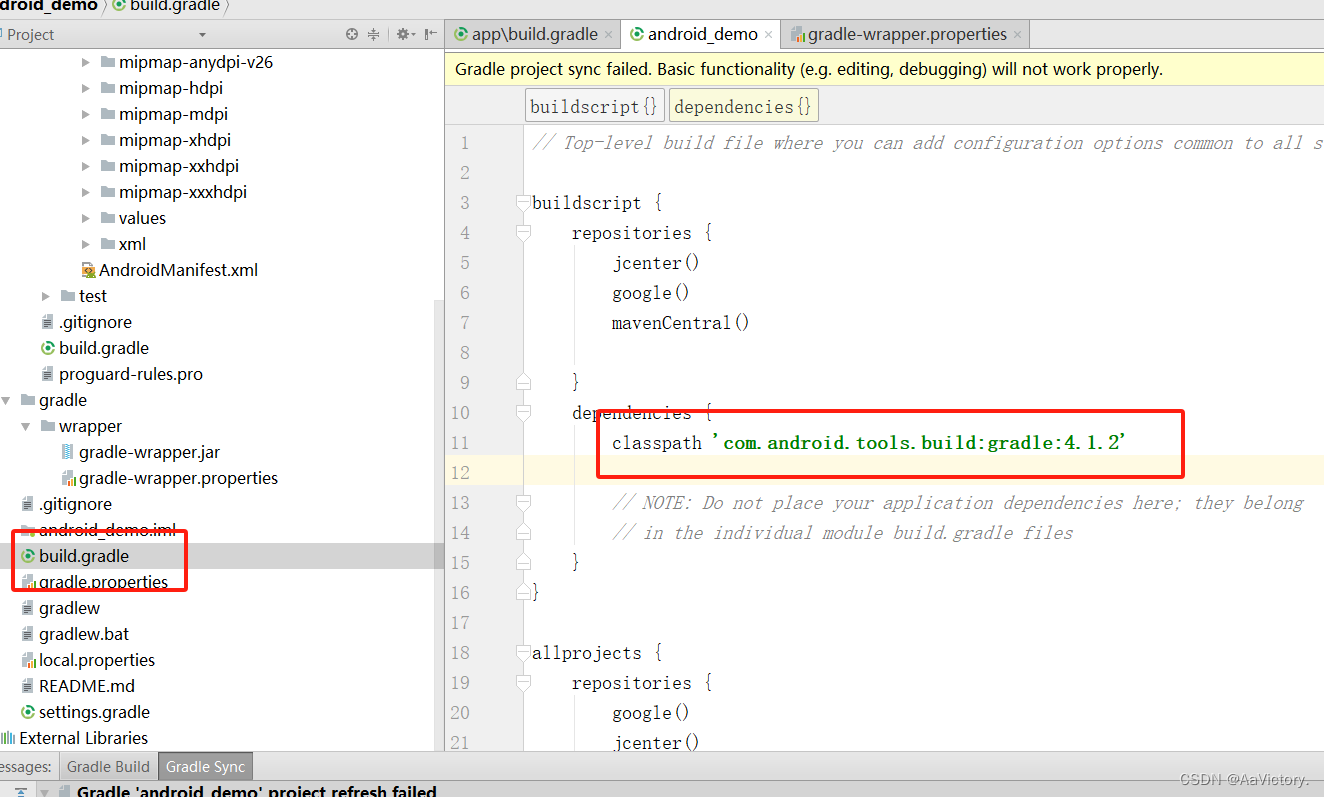The image size is (1324, 797).
Task: Collapse the gradle folder
Action: [x=6, y=400]
